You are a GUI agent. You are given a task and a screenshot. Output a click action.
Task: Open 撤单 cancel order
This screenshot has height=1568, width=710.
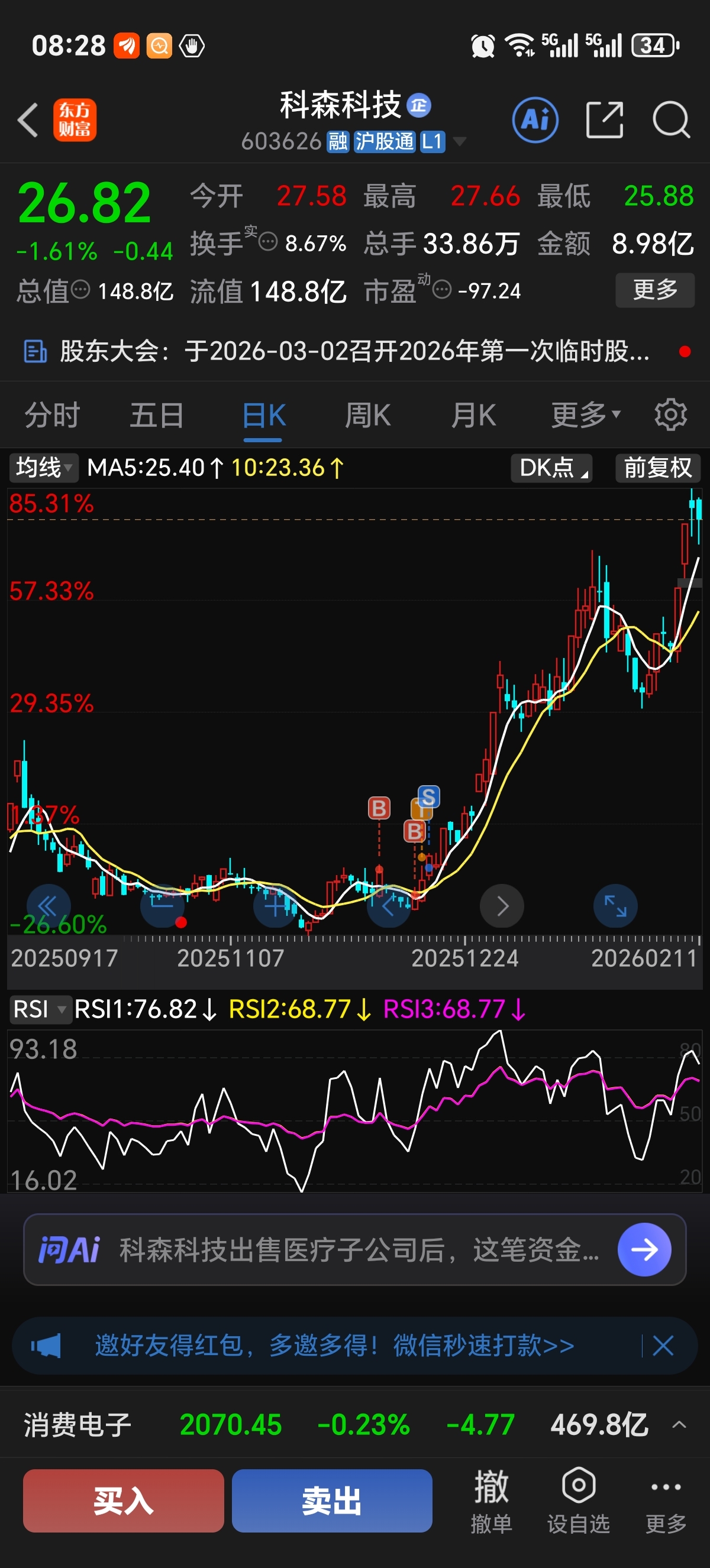492,1500
